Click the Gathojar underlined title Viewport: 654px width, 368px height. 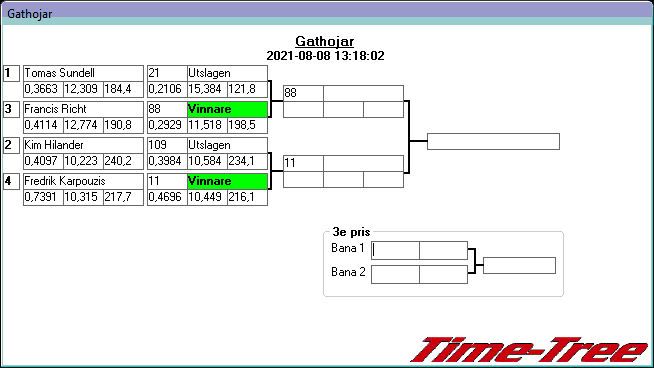tap(324, 41)
